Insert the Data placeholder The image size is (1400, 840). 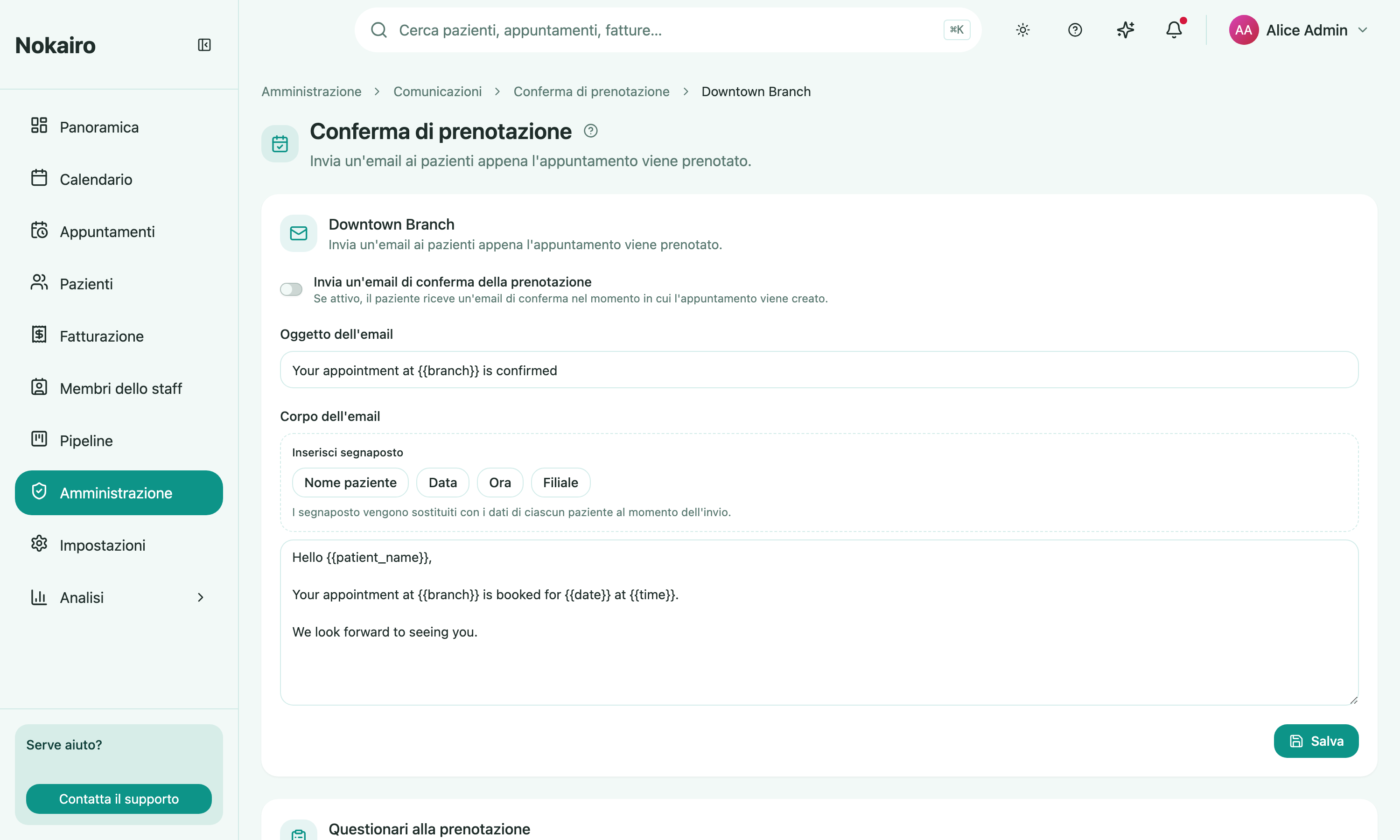[x=442, y=483]
